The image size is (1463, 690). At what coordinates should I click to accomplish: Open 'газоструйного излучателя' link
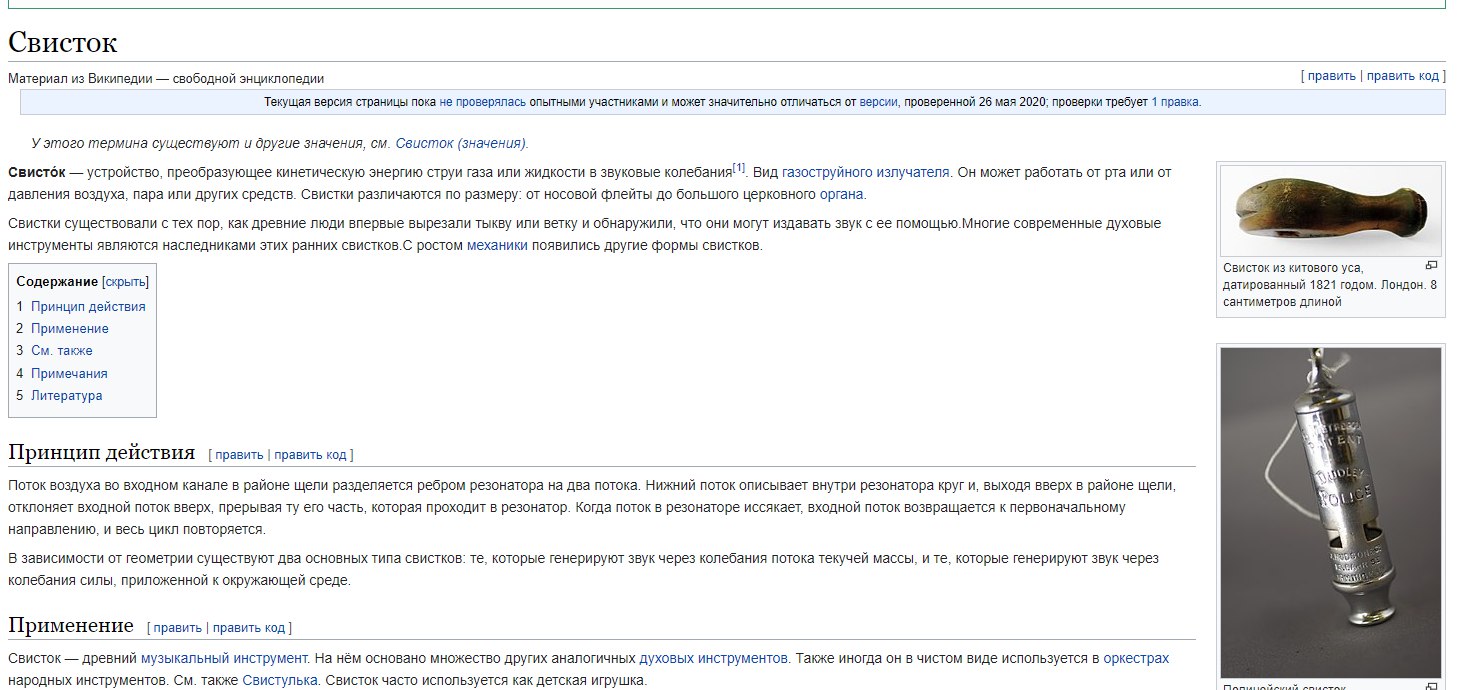point(865,172)
